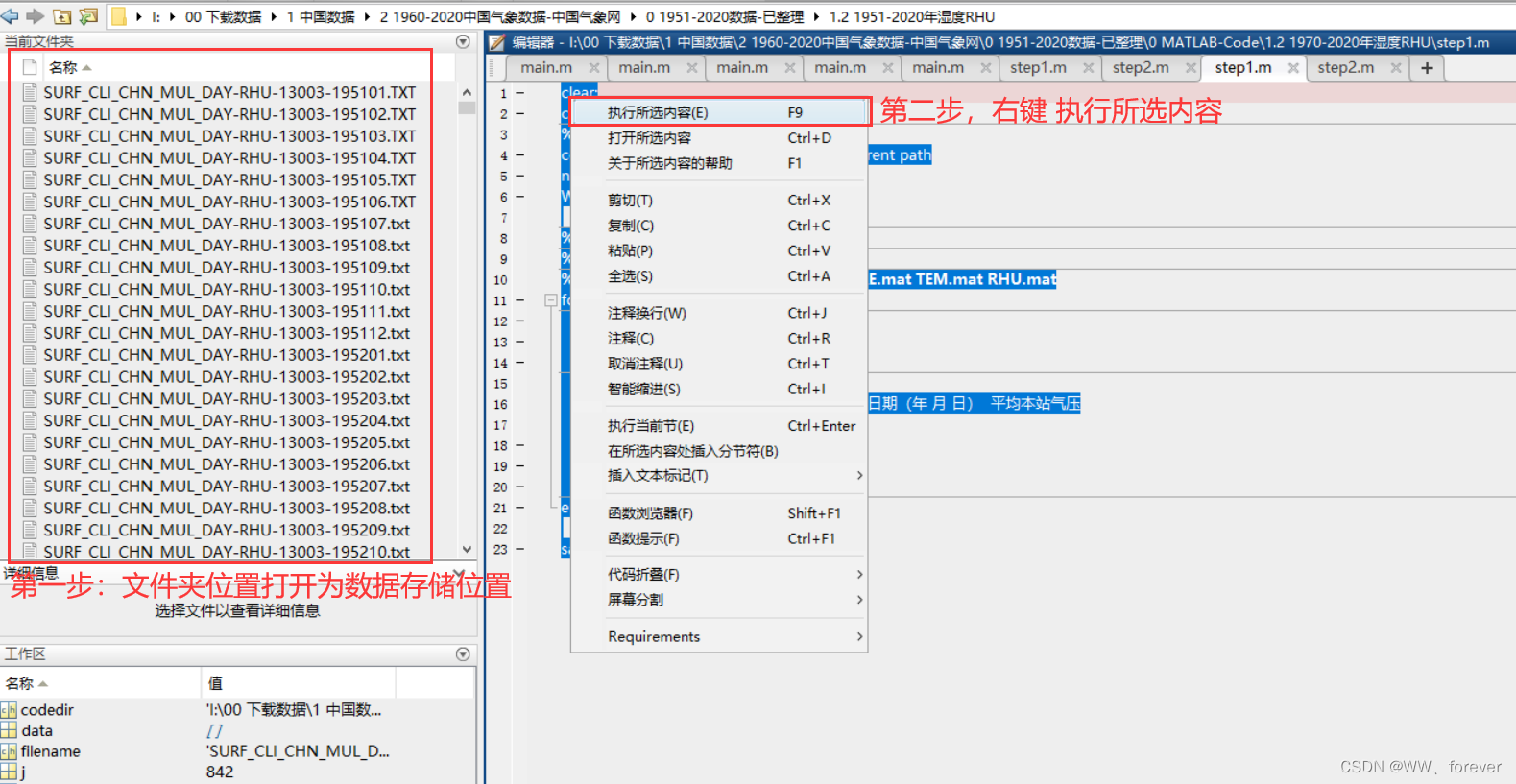Image resolution: width=1516 pixels, height=784 pixels.
Task: Click the icon of file RHU-13003-195107.txt
Action: point(30,224)
